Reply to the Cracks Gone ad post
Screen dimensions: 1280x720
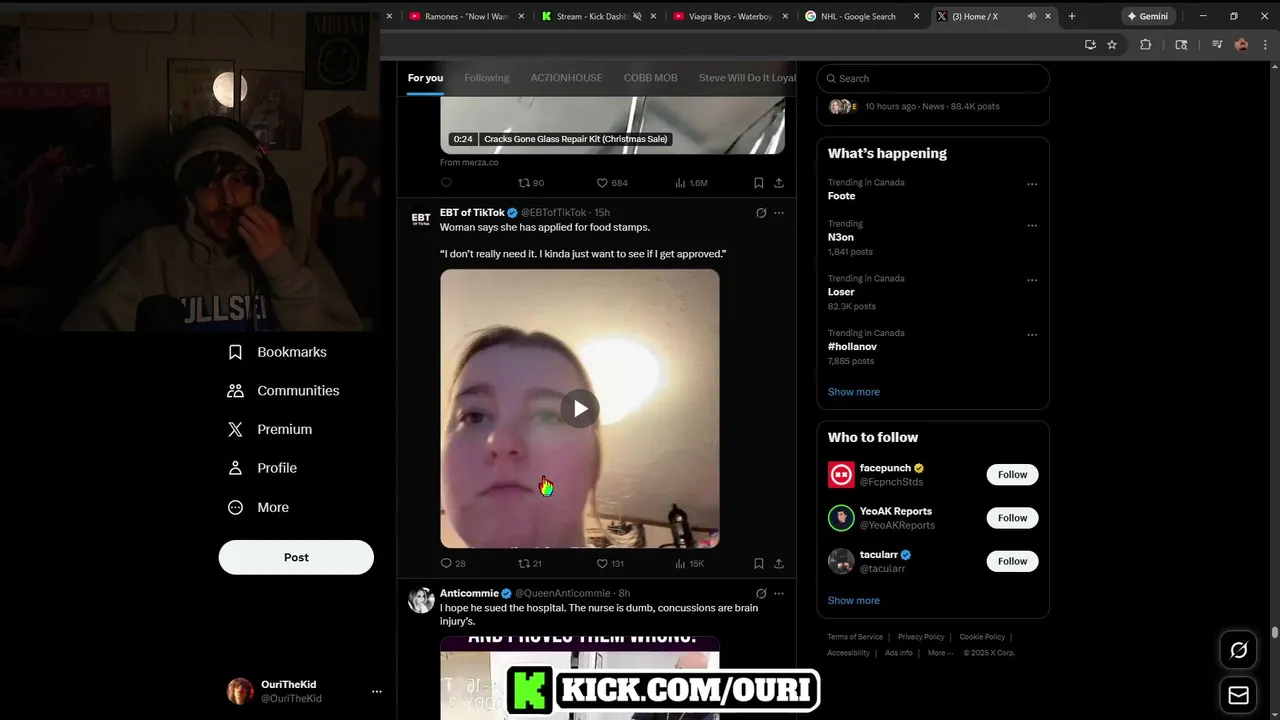[446, 183]
